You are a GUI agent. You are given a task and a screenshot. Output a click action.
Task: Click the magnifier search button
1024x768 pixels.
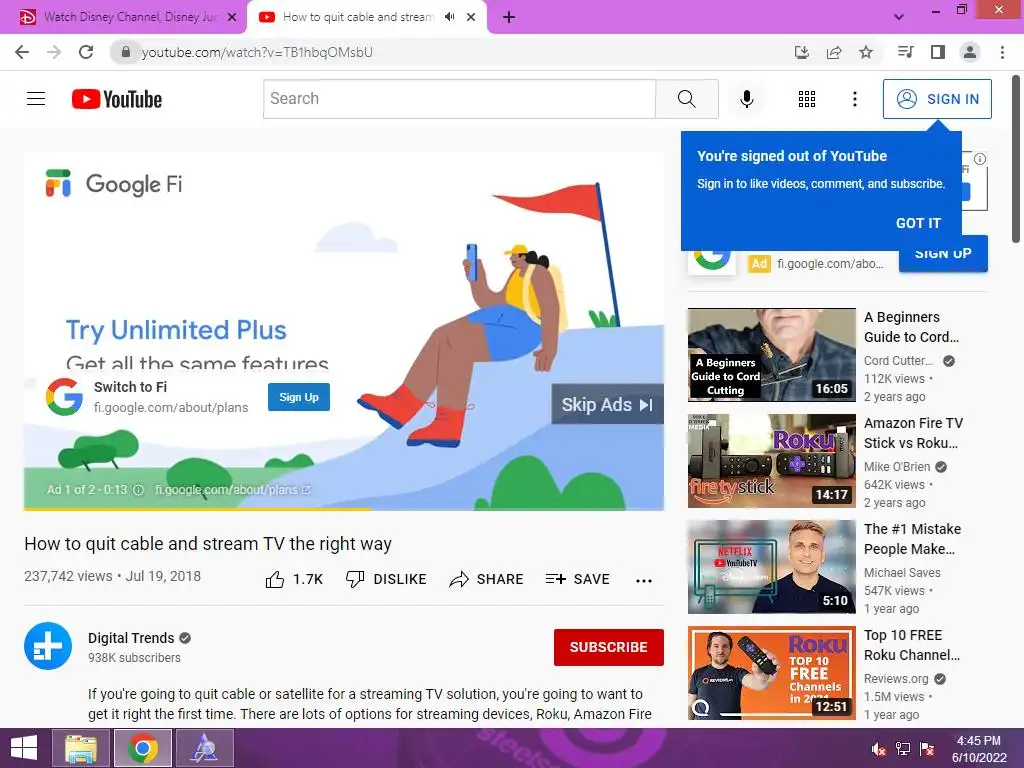click(x=686, y=99)
